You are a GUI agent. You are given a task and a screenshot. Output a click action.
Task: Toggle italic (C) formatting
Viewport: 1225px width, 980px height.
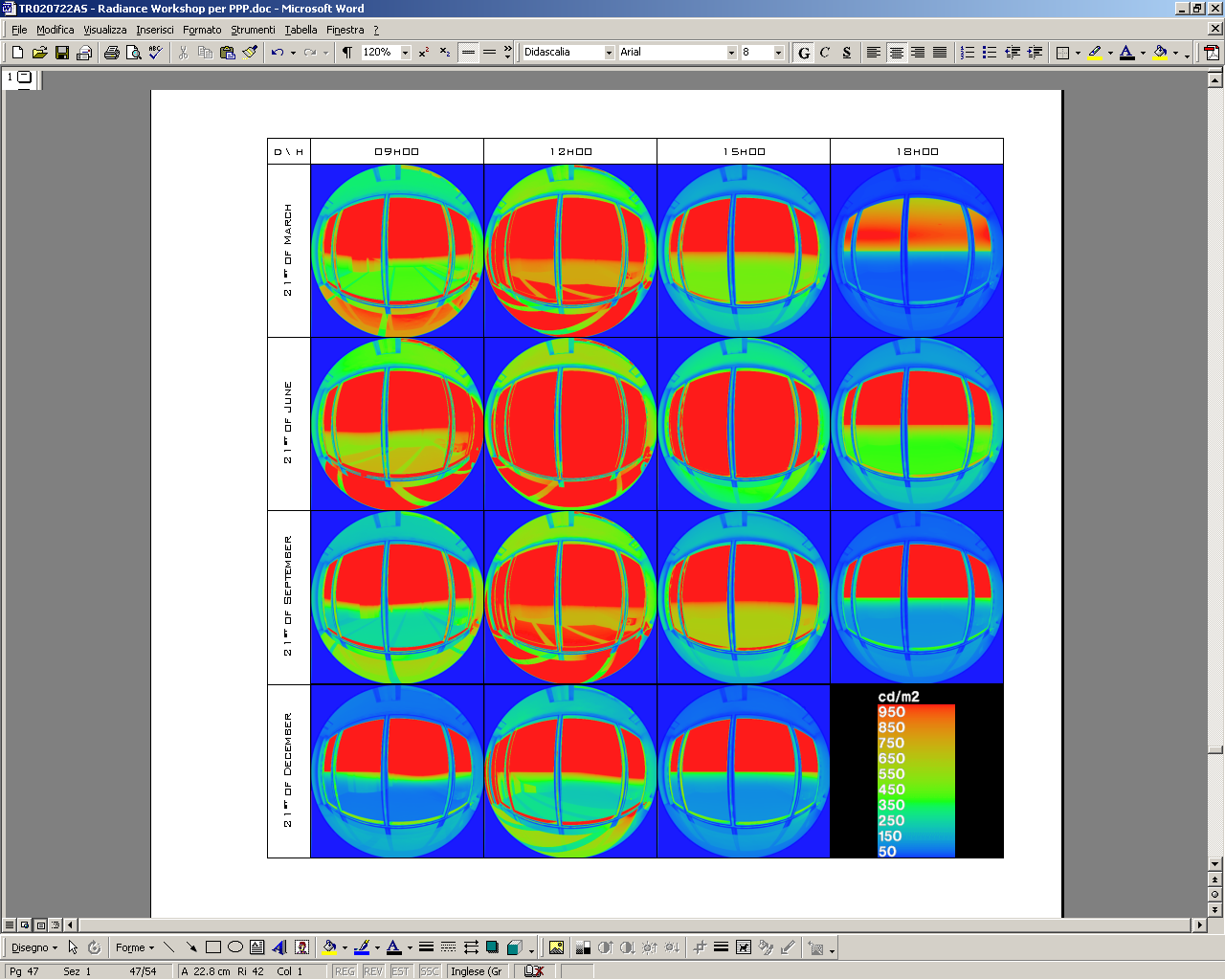(825, 53)
